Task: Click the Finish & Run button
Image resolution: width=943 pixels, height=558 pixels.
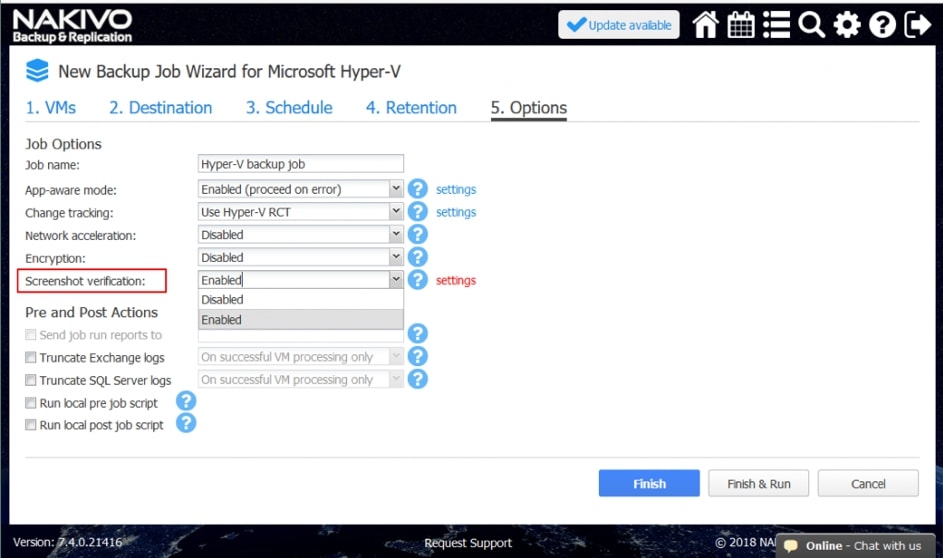Action: click(758, 484)
